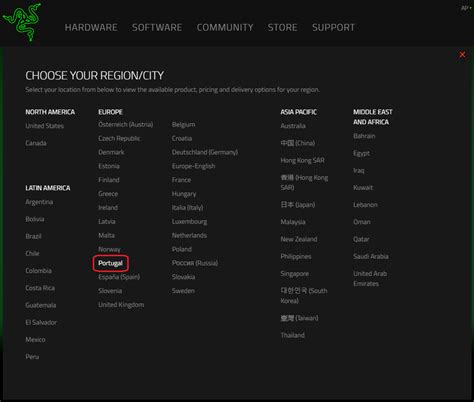Select United States region
Viewport: 474px width, 402px height.
click(x=45, y=126)
